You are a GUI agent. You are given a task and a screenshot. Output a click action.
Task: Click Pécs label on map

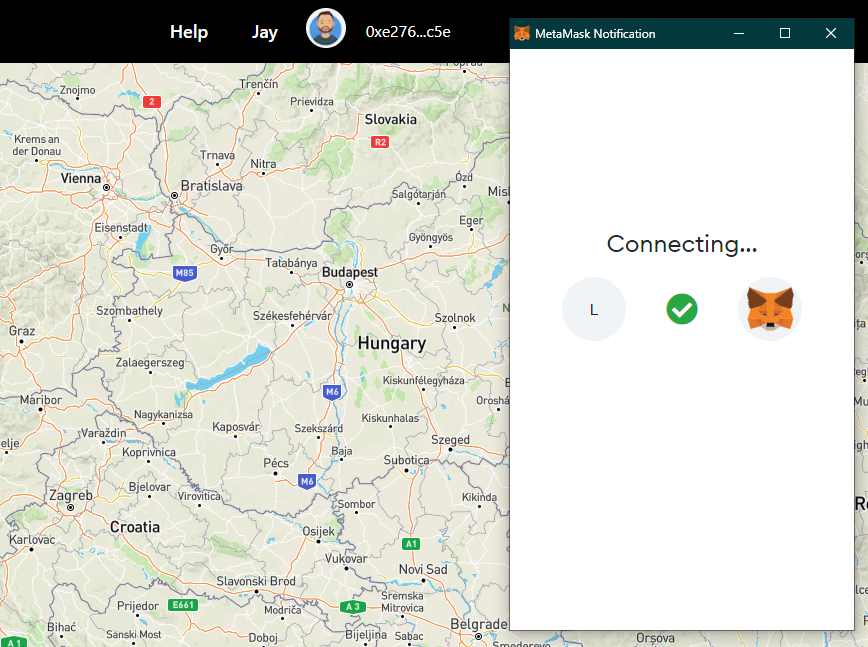point(276,463)
